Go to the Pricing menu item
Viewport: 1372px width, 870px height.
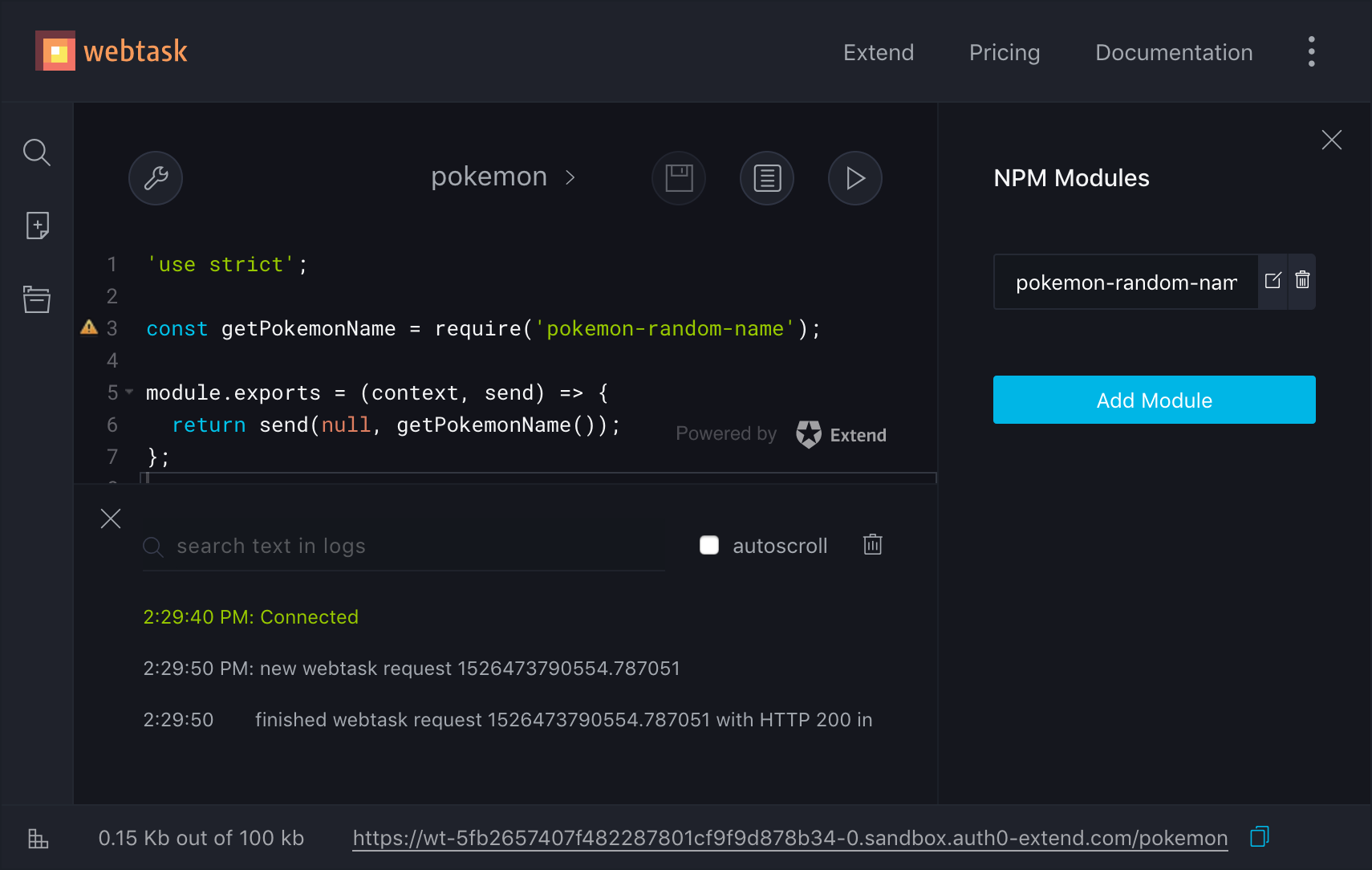[x=1005, y=52]
